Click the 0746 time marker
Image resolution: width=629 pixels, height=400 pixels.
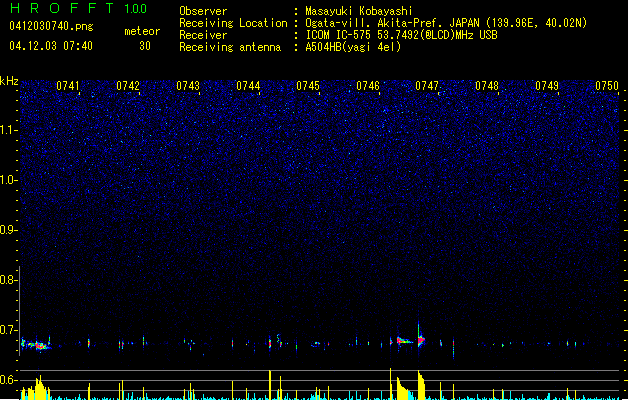tap(368, 86)
